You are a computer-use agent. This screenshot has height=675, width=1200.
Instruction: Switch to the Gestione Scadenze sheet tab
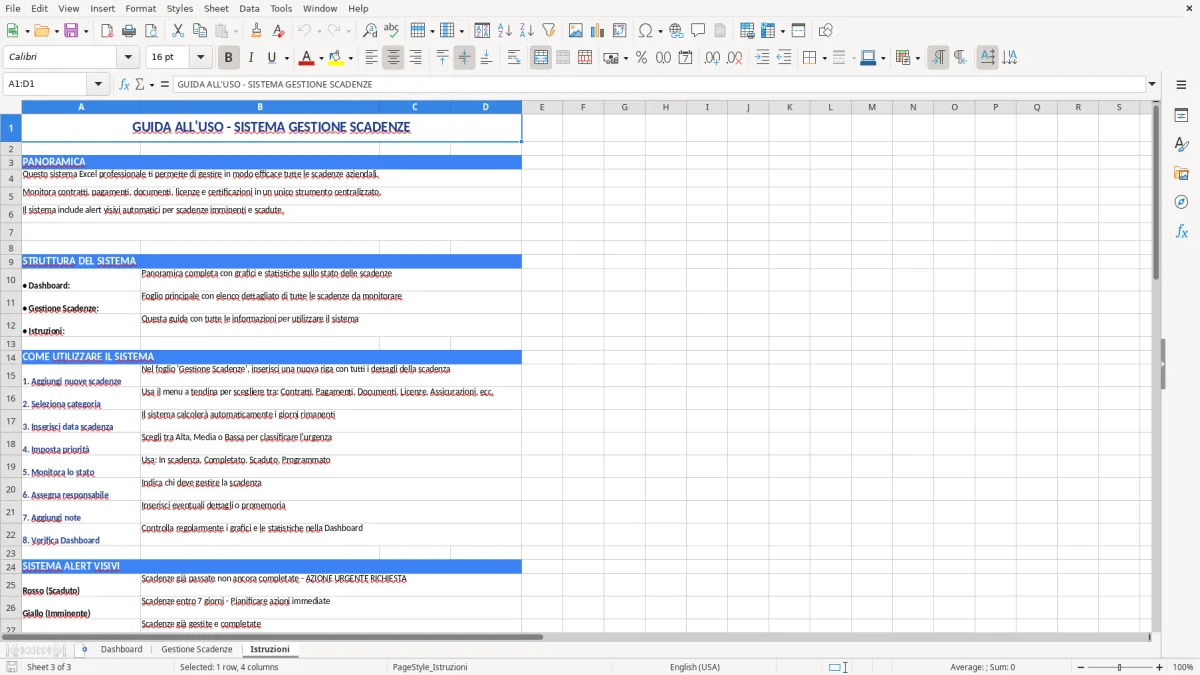tap(197, 649)
